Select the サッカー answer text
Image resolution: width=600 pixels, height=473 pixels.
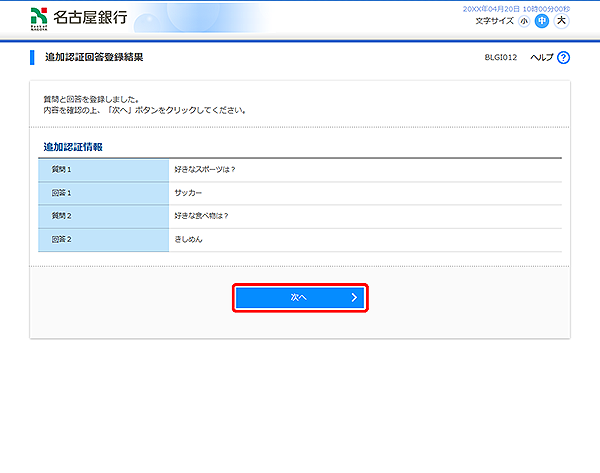[188, 192]
